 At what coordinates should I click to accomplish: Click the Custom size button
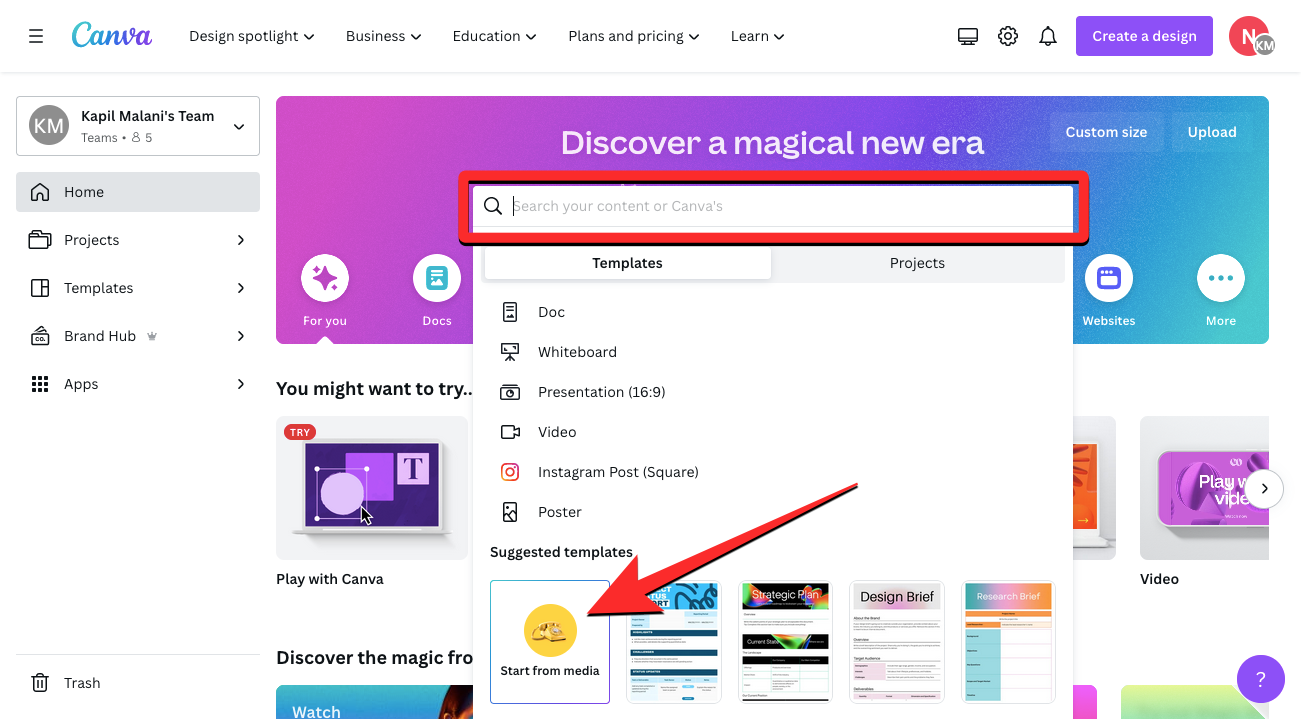pos(1106,132)
